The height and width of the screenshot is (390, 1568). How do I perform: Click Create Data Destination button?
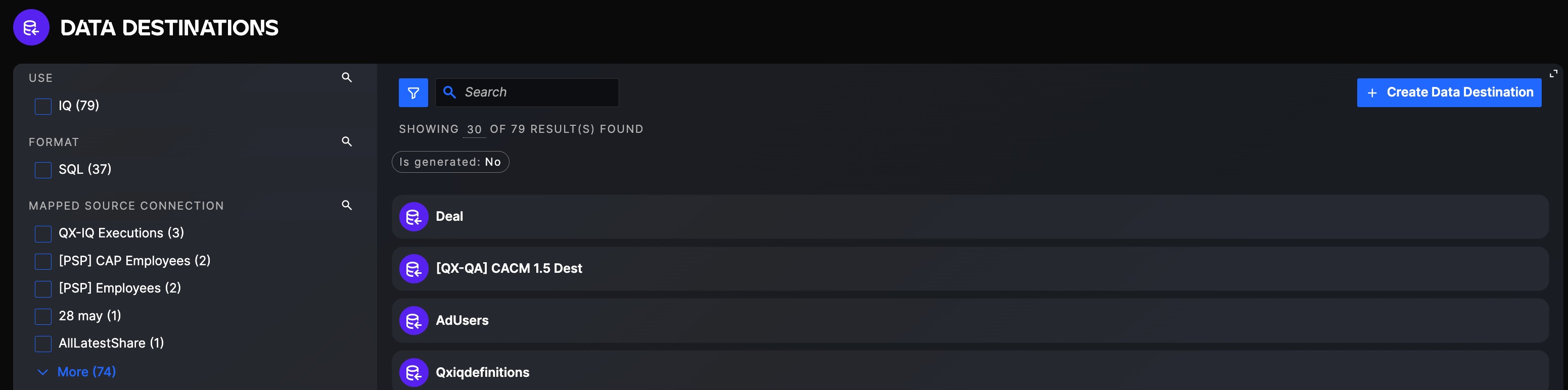click(1449, 92)
